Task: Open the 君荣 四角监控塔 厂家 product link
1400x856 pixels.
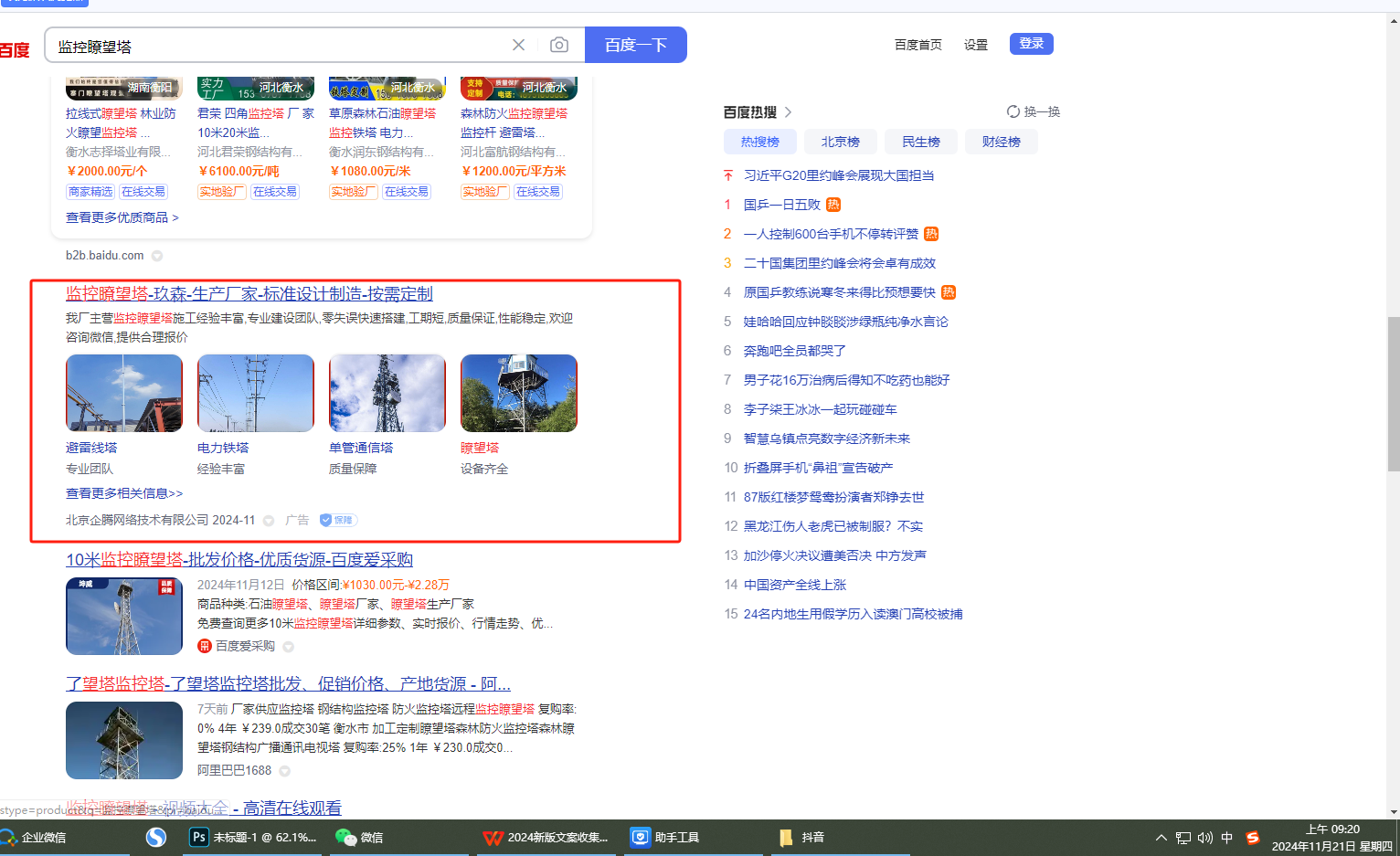Action: (x=256, y=122)
